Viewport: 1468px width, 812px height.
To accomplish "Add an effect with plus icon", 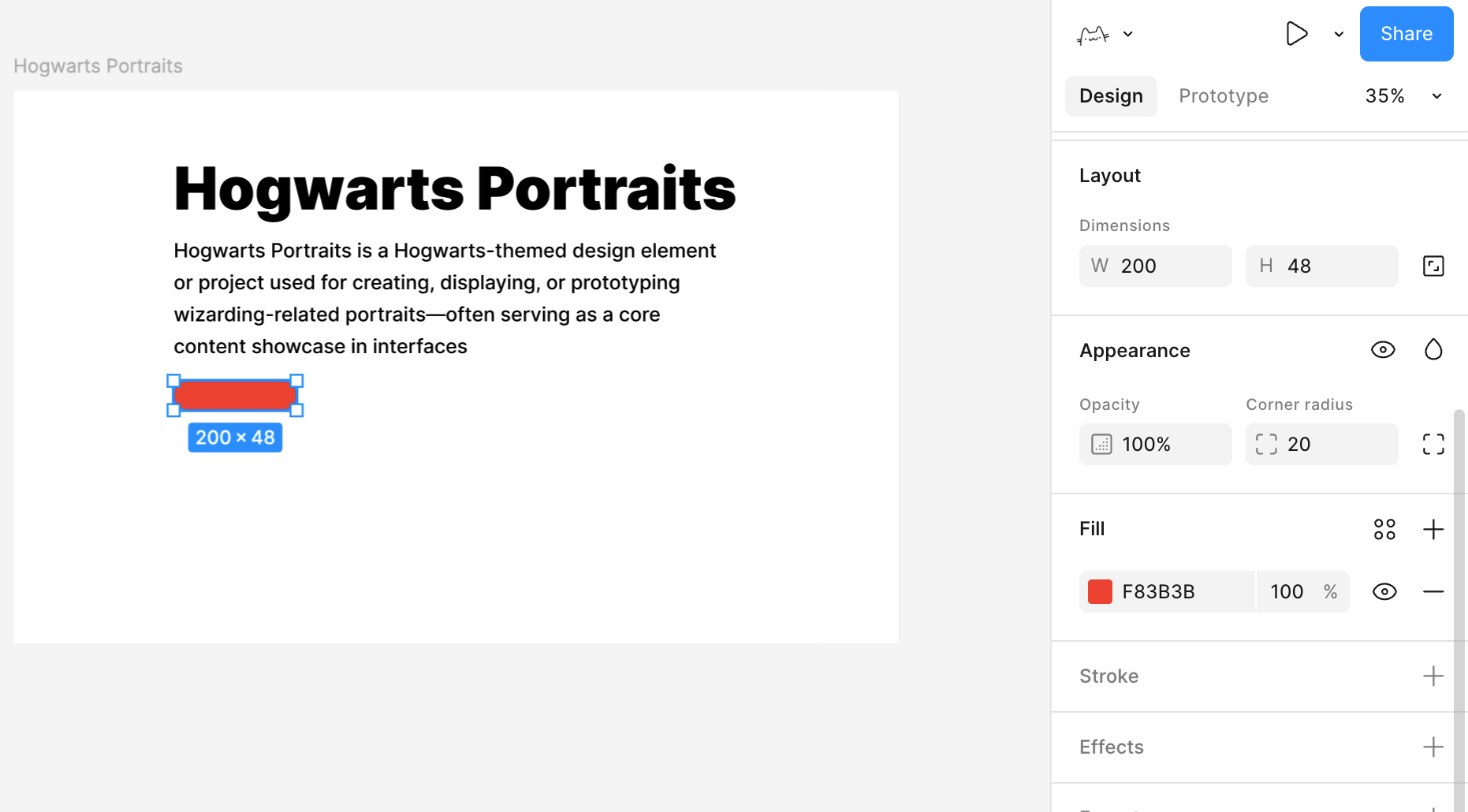I will pyautogui.click(x=1433, y=747).
